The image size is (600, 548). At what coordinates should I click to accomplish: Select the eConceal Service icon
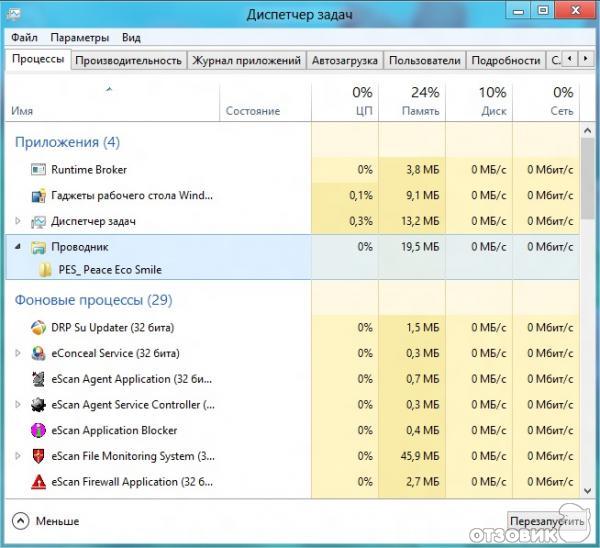pos(38,353)
